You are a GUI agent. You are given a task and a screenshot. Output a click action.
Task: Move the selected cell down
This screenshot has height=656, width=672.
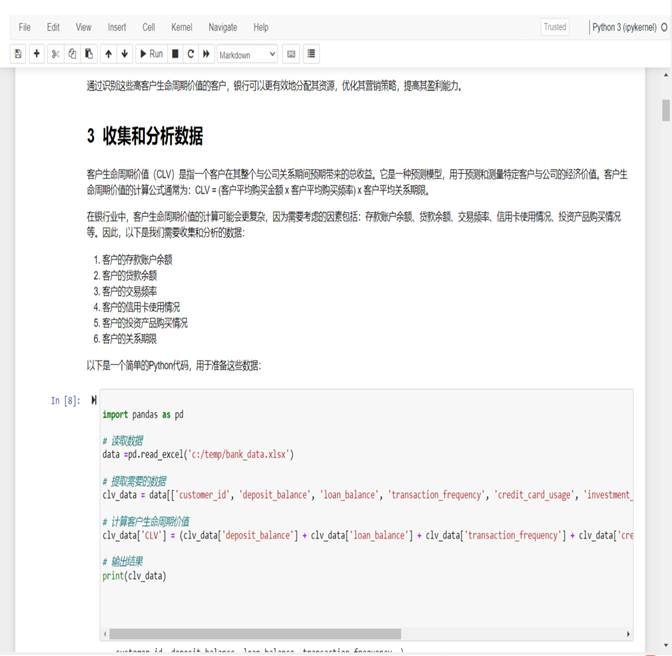pyautogui.click(x=125, y=54)
